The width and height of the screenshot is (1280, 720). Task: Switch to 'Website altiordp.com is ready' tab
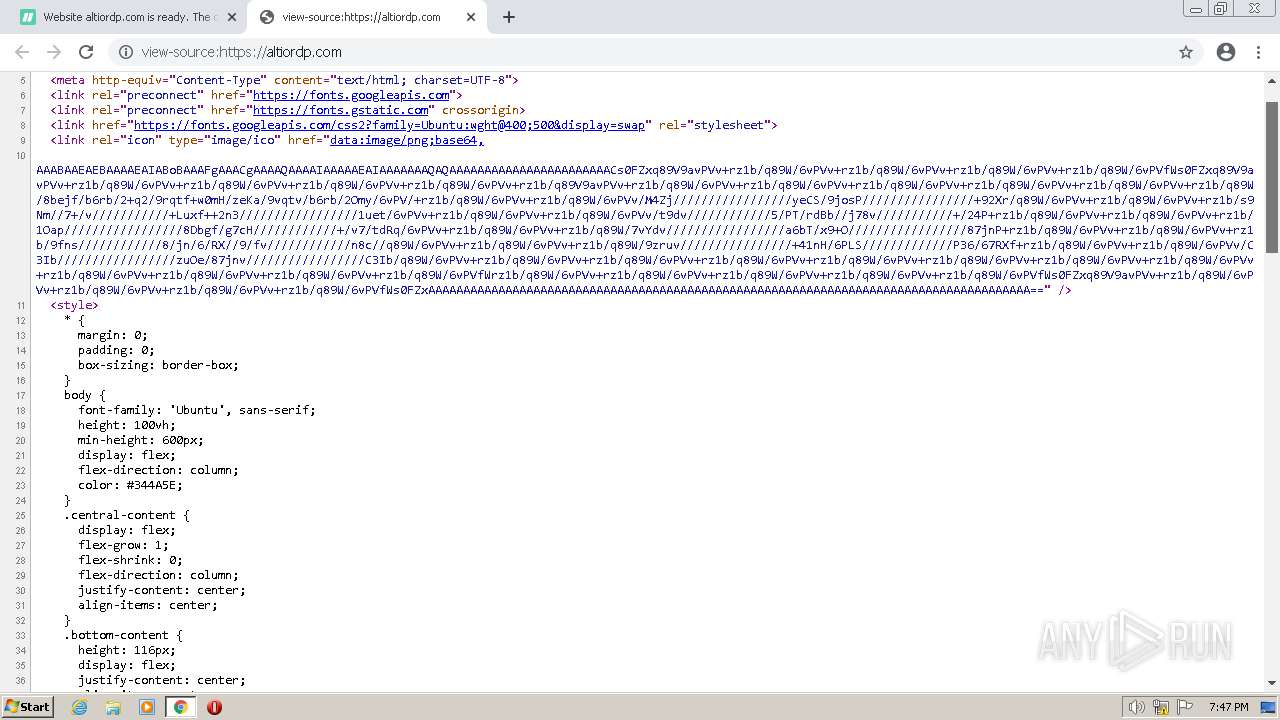(128, 17)
